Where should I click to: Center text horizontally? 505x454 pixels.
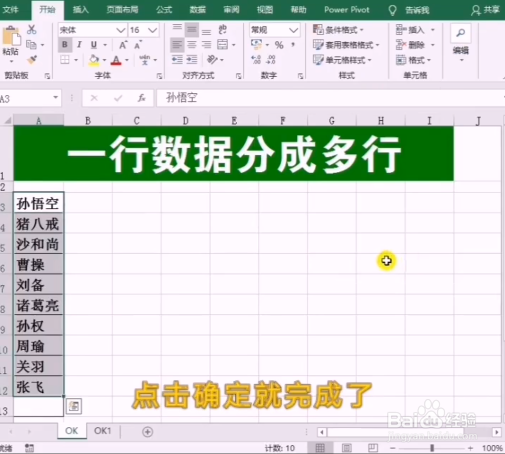tap(192, 44)
